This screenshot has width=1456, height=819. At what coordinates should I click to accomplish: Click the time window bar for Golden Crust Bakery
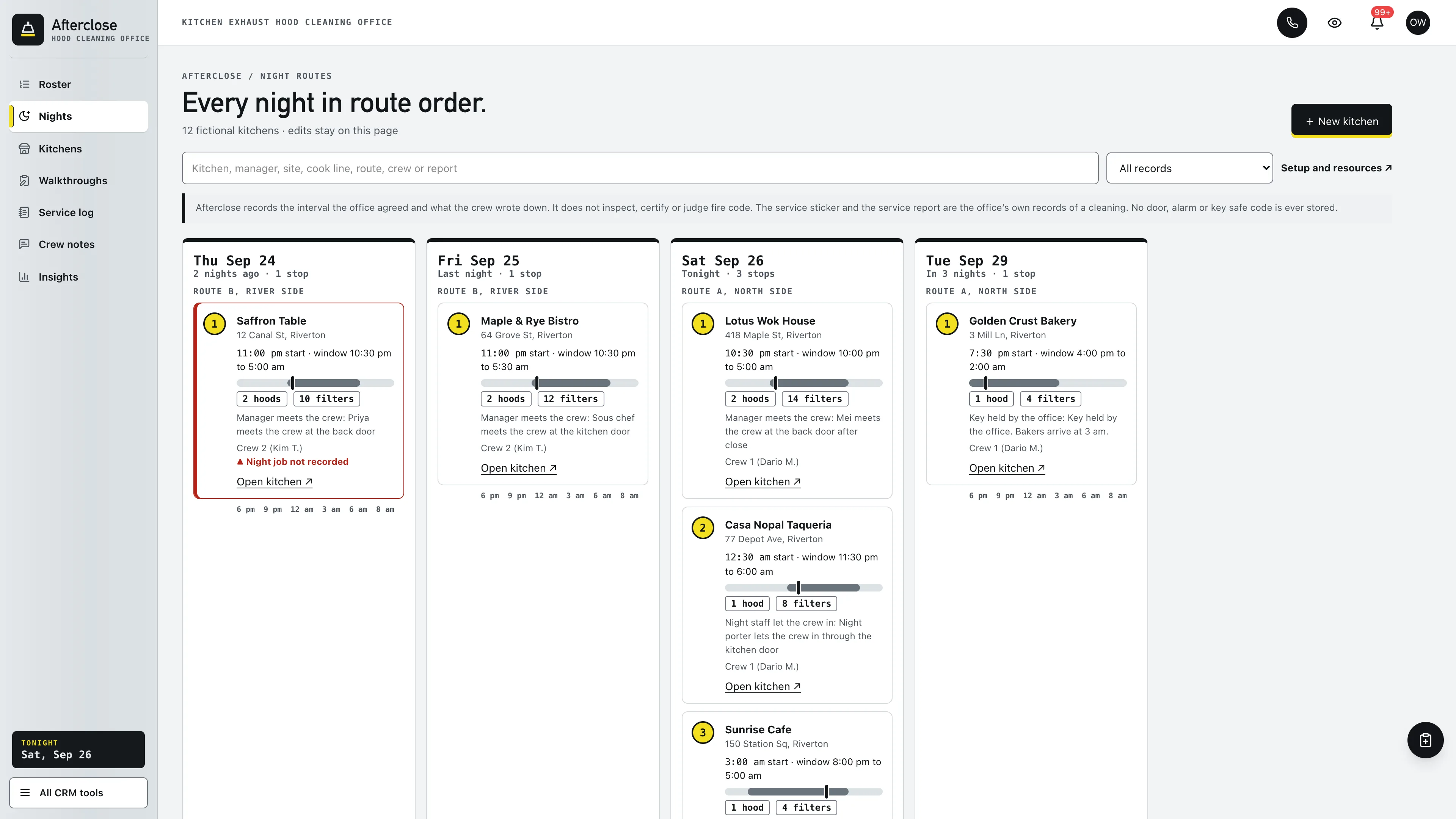point(1048,383)
